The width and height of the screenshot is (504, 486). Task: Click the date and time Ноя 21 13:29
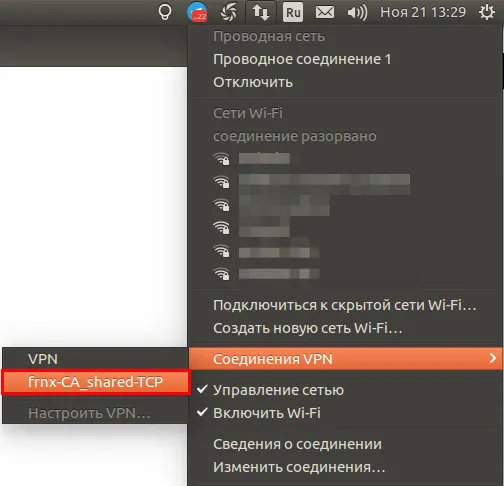click(x=423, y=12)
